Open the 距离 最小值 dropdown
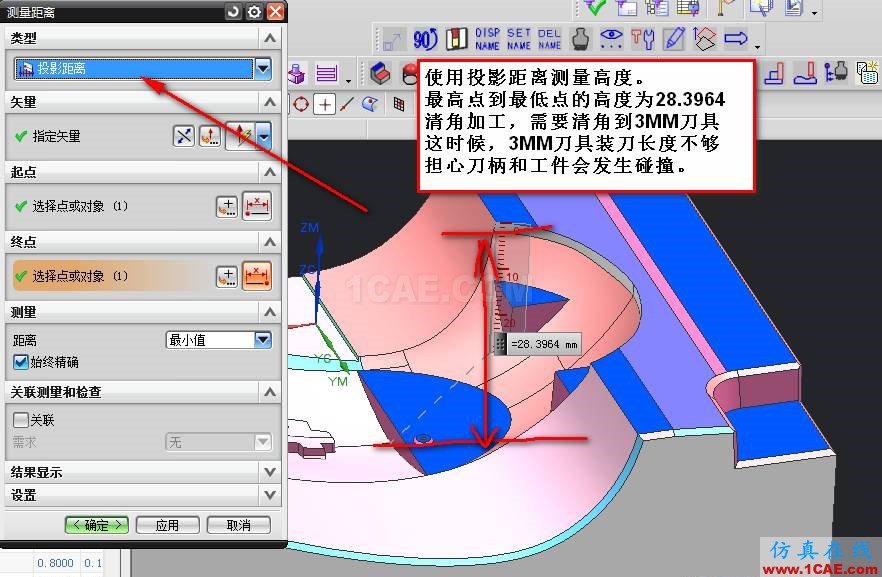This screenshot has width=882, height=577. [263, 340]
